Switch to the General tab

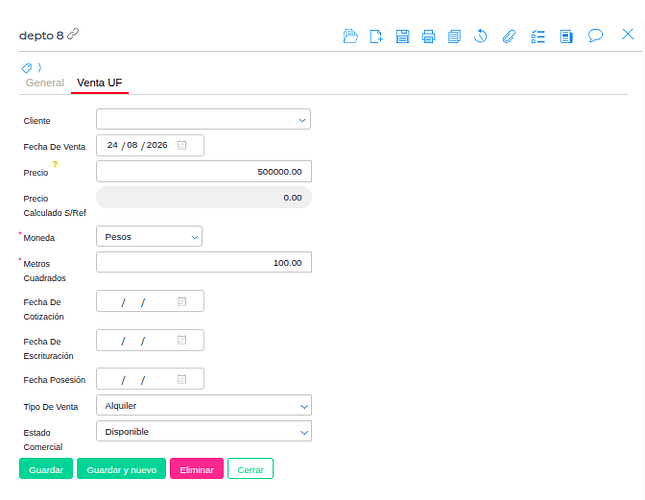click(45, 83)
